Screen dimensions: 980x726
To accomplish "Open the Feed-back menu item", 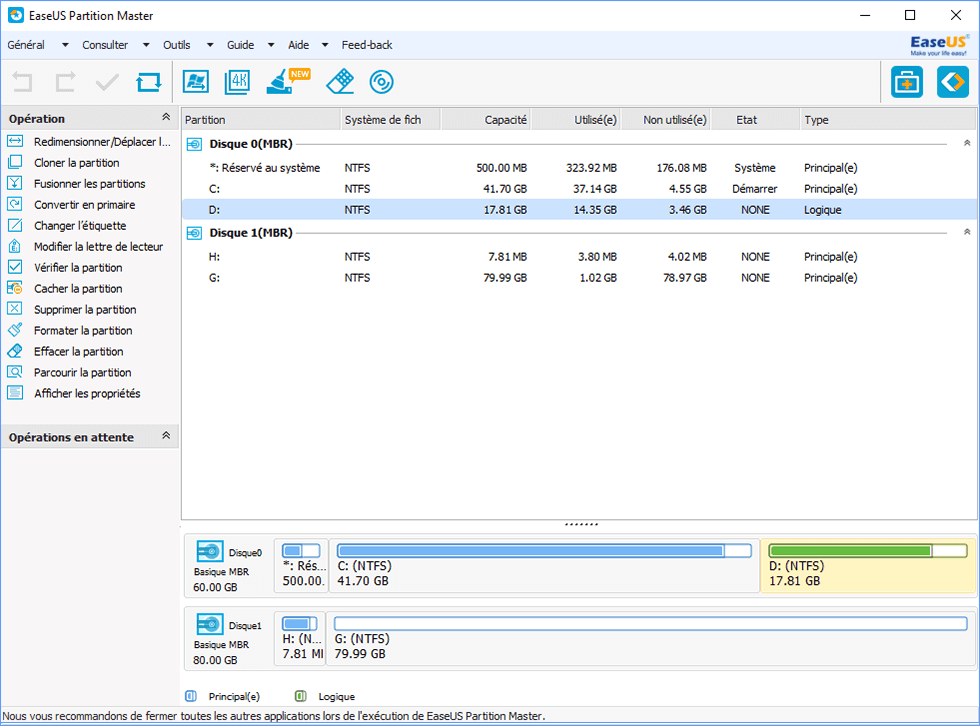I will (x=367, y=45).
